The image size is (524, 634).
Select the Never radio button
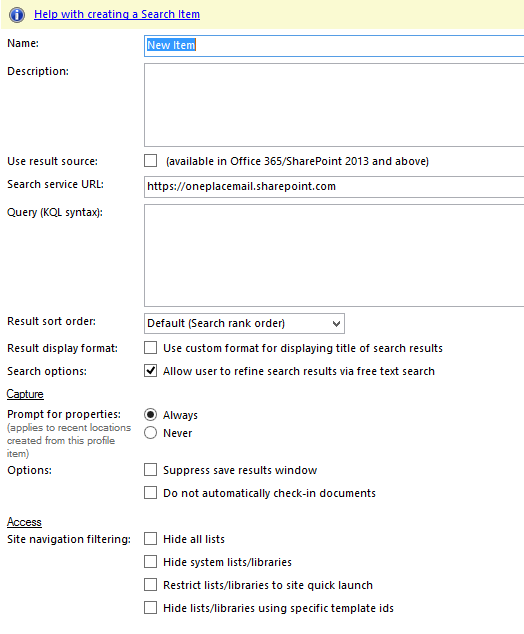[150, 433]
